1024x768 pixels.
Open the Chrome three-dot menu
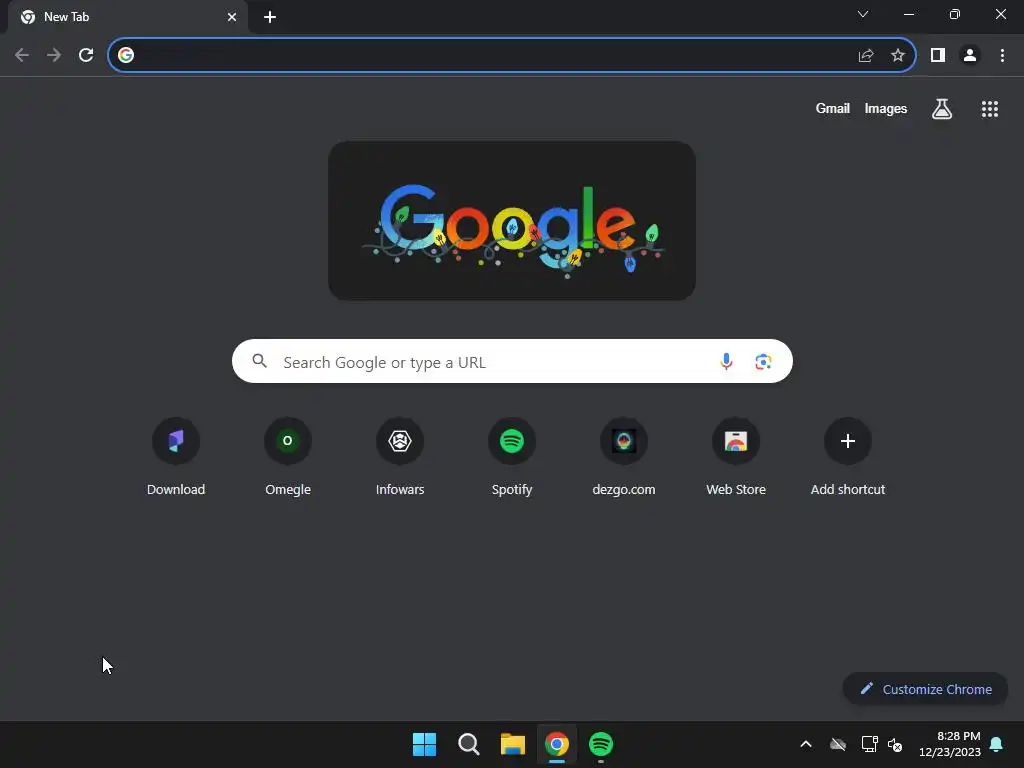point(1002,56)
